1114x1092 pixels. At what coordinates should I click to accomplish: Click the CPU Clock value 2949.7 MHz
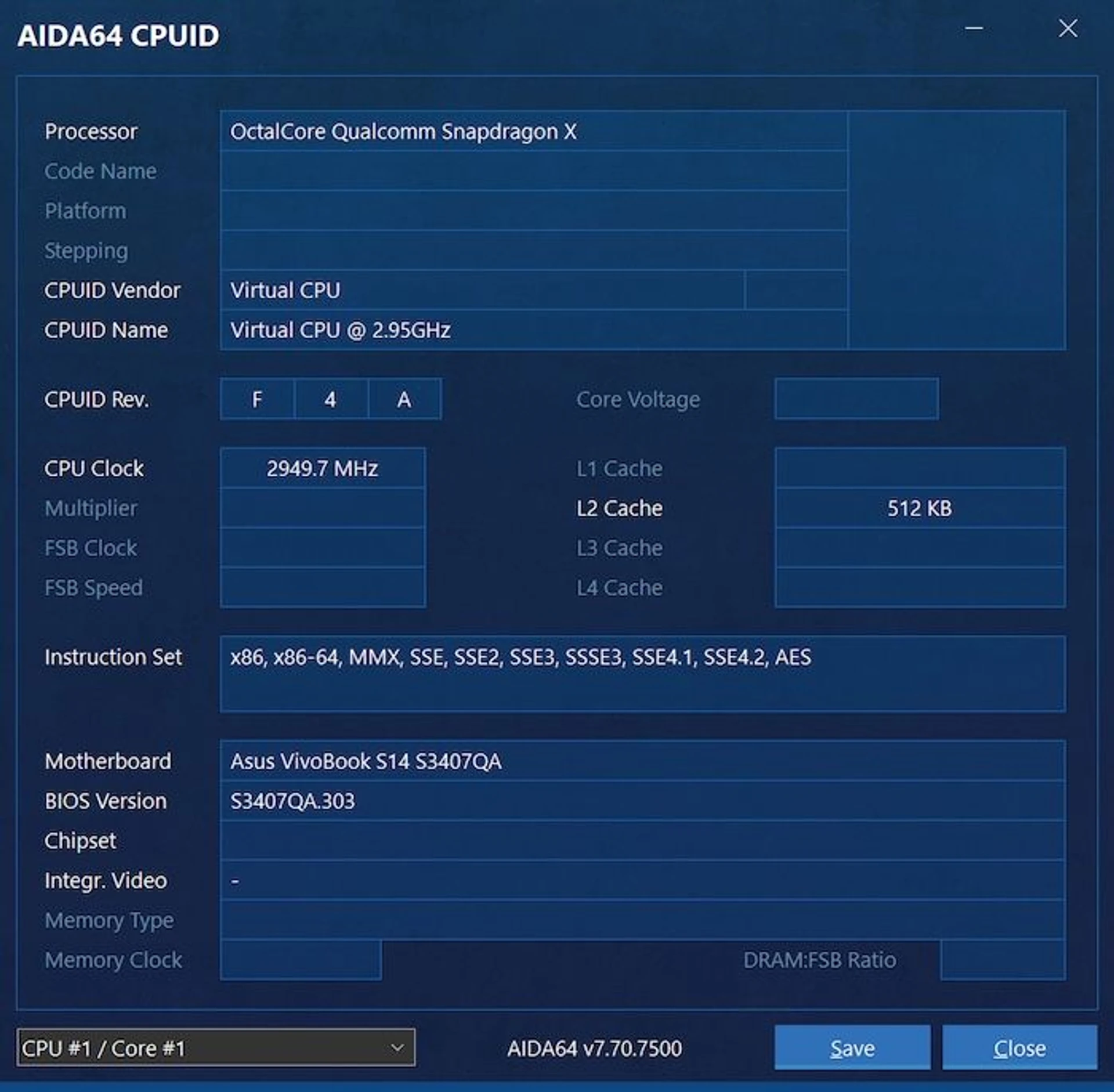pyautogui.click(x=323, y=468)
